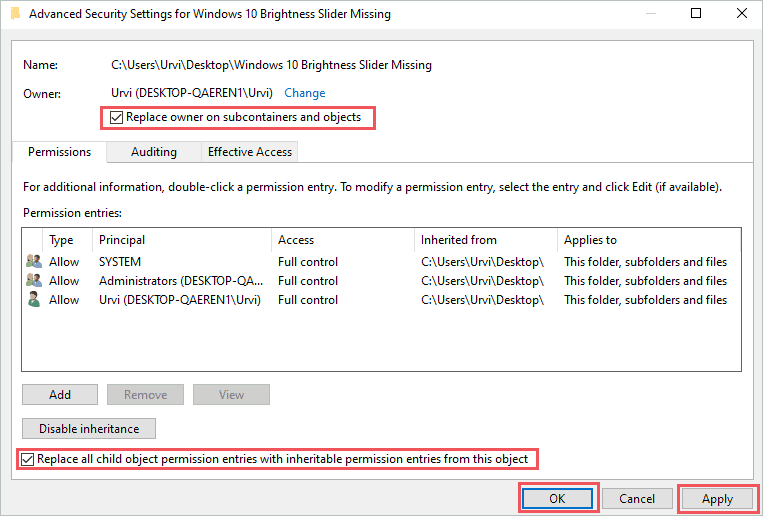763x516 pixels.
Task: Click the Change owner link
Action: tap(304, 93)
